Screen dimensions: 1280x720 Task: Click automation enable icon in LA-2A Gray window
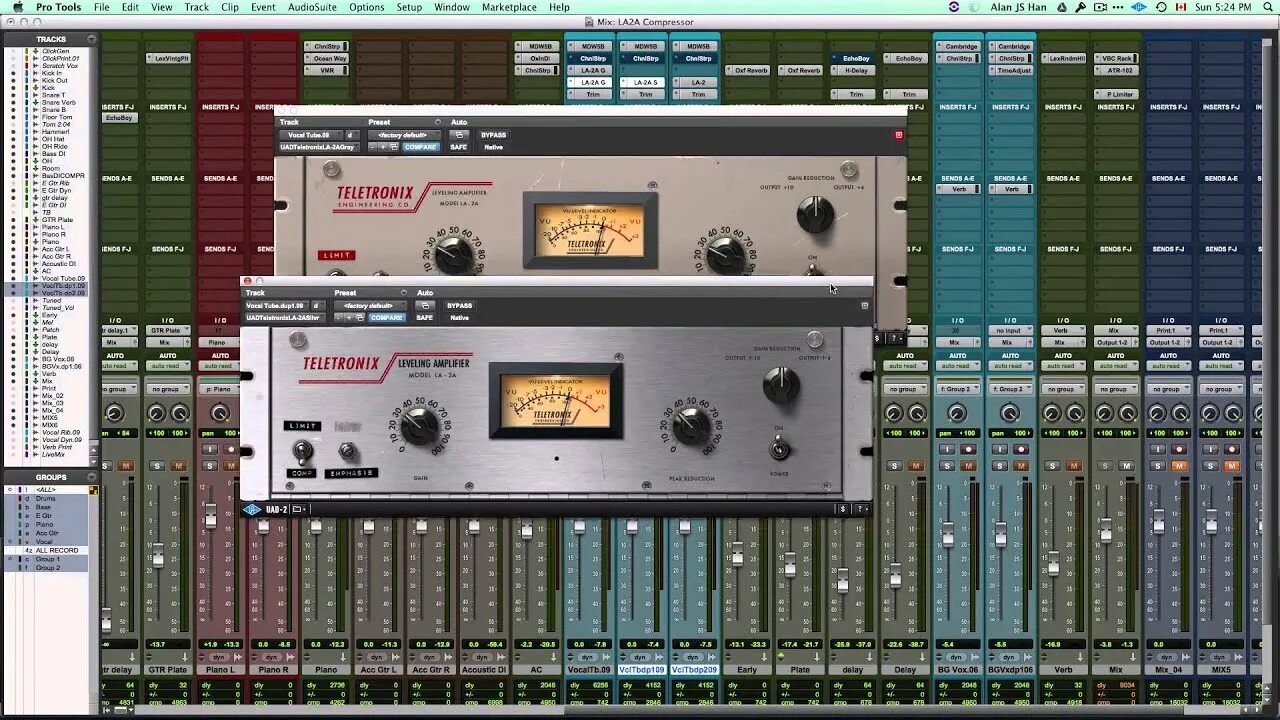(459, 135)
